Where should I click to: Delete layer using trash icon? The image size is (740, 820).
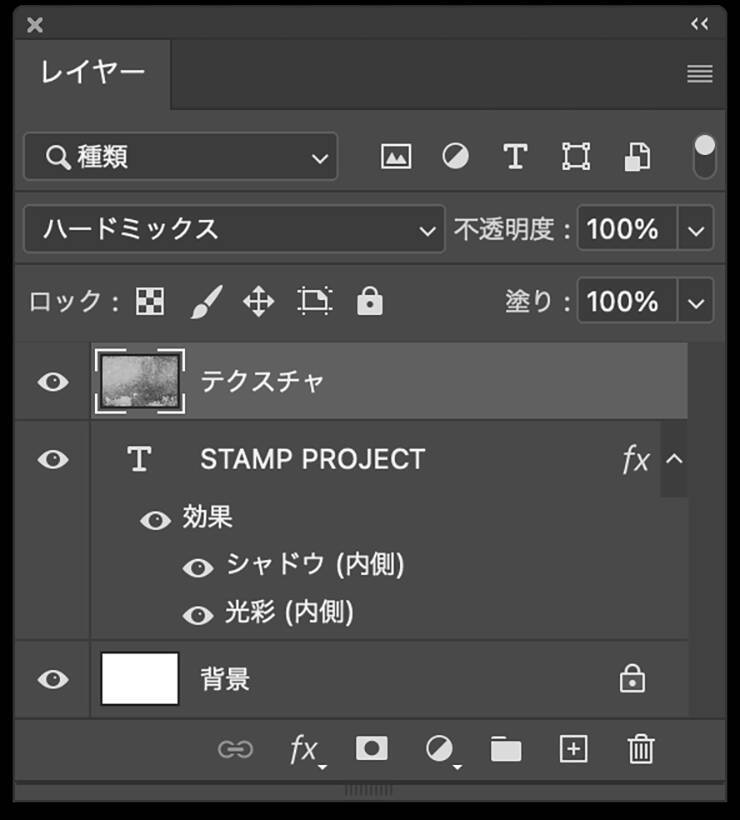coord(641,748)
